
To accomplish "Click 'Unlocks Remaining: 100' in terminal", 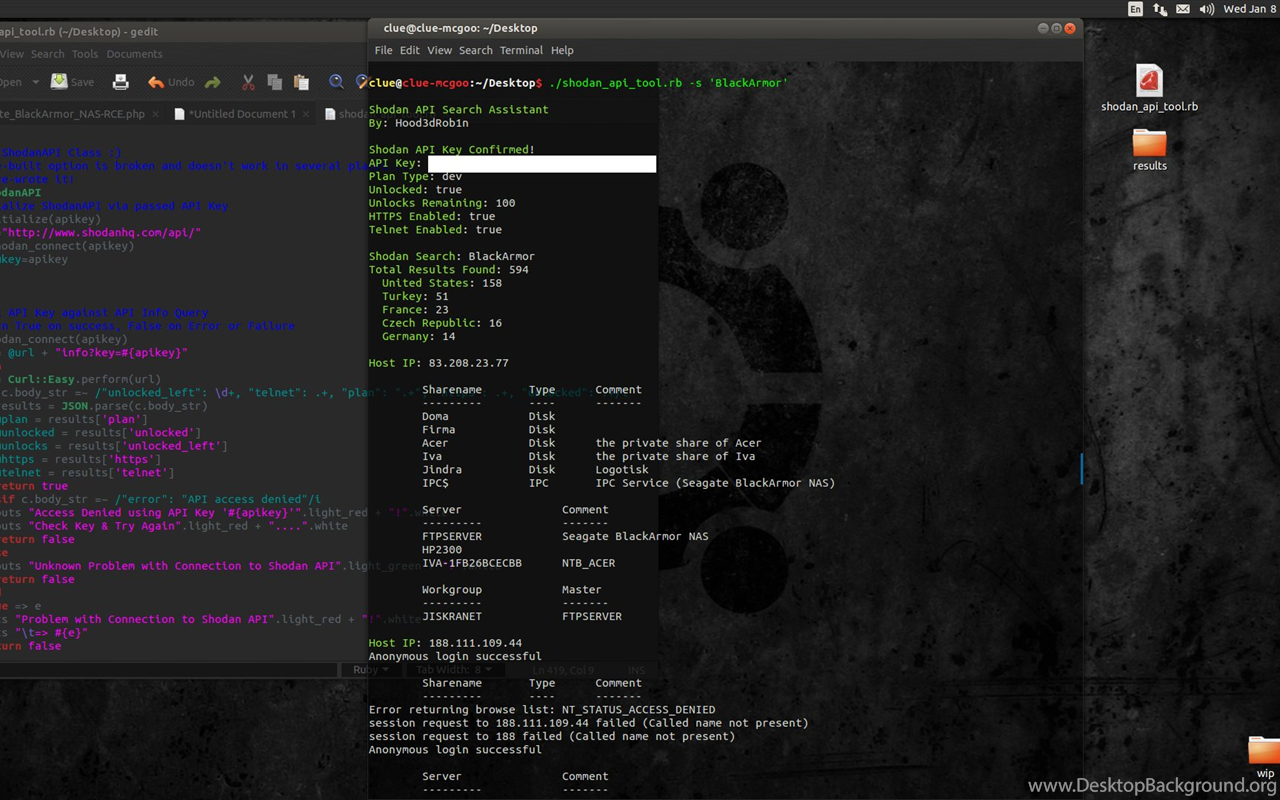I will click(442, 203).
